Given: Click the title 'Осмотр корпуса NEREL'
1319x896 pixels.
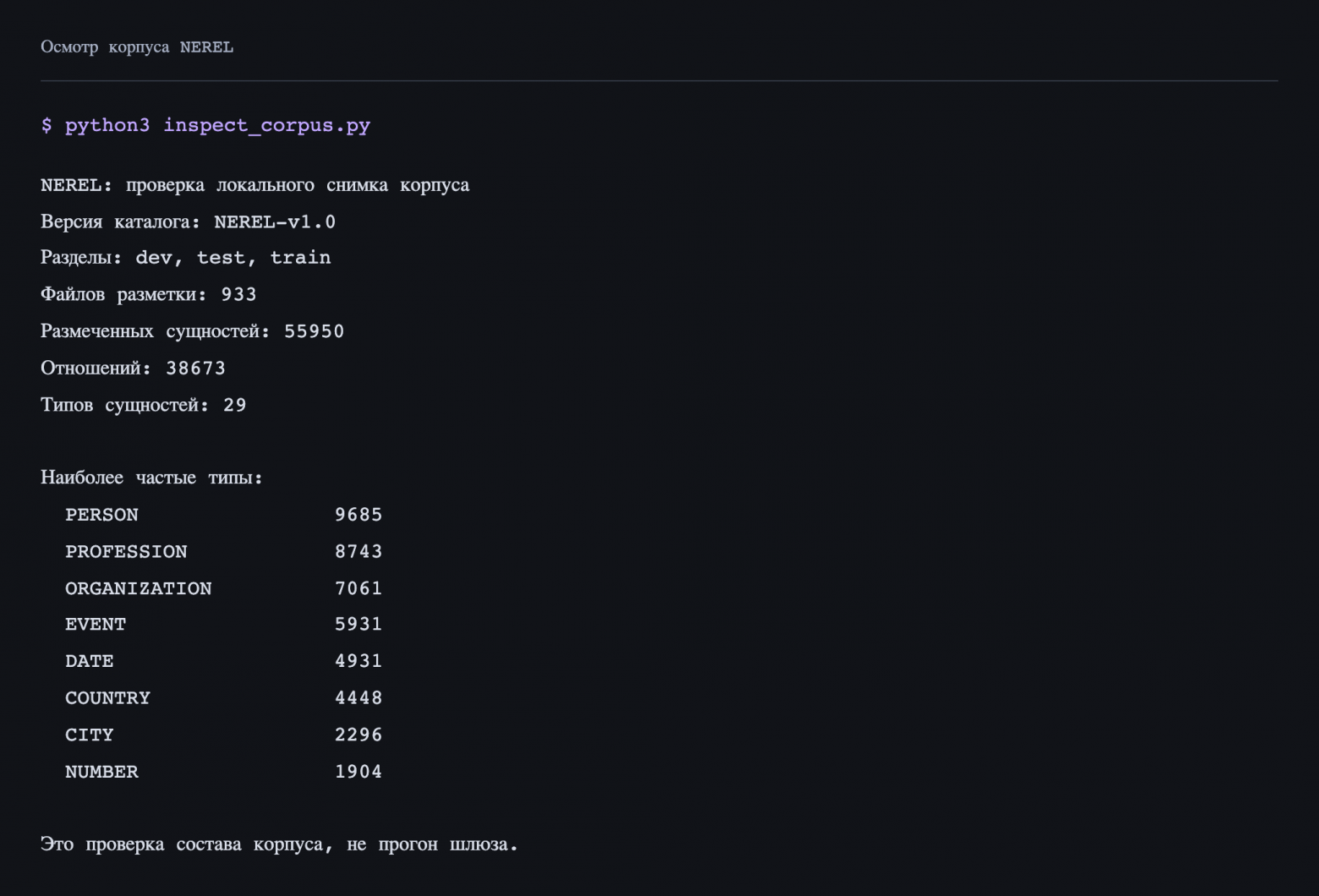Looking at the screenshot, I should point(137,47).
